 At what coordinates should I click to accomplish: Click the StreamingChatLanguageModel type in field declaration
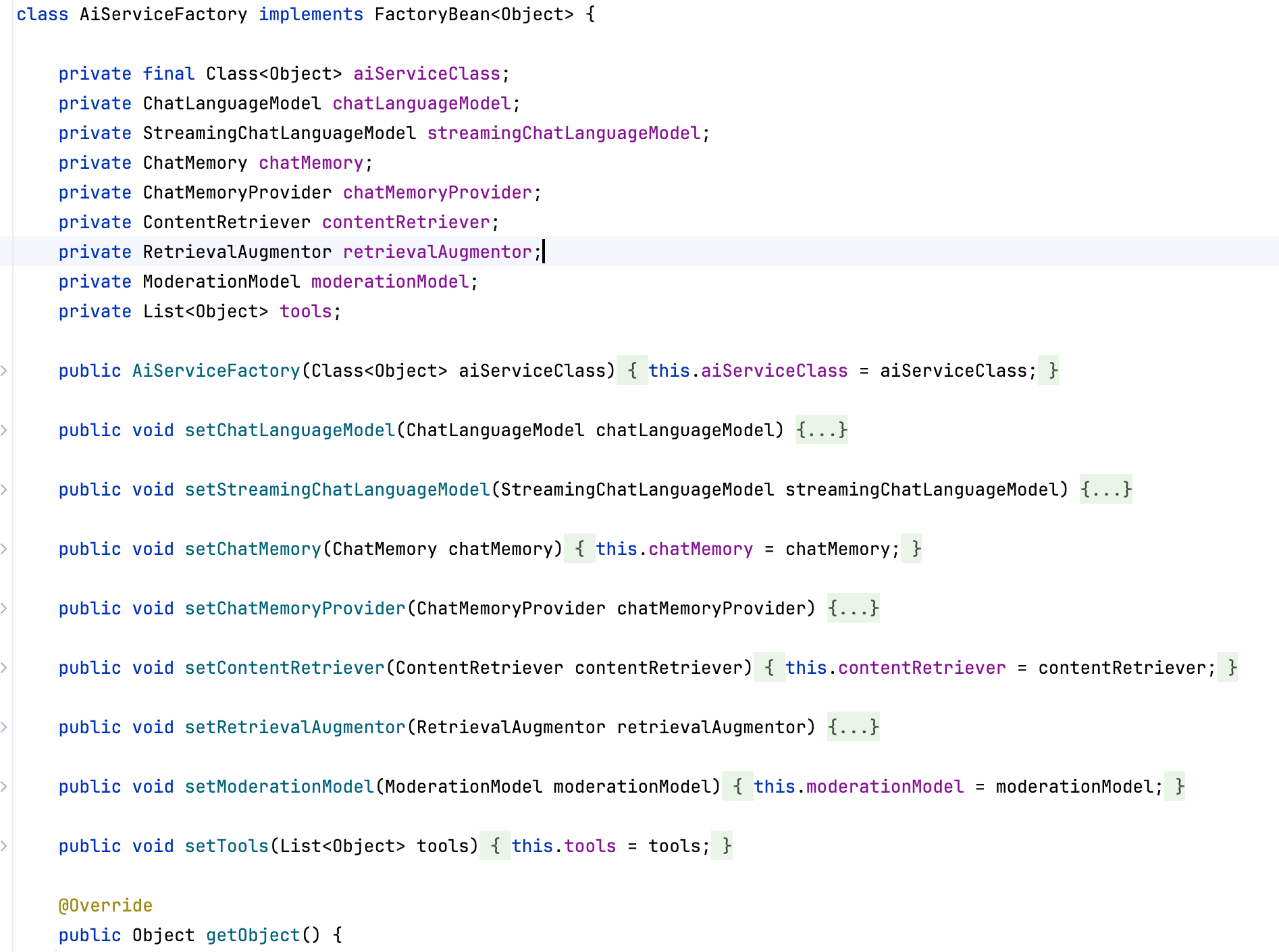(280, 133)
